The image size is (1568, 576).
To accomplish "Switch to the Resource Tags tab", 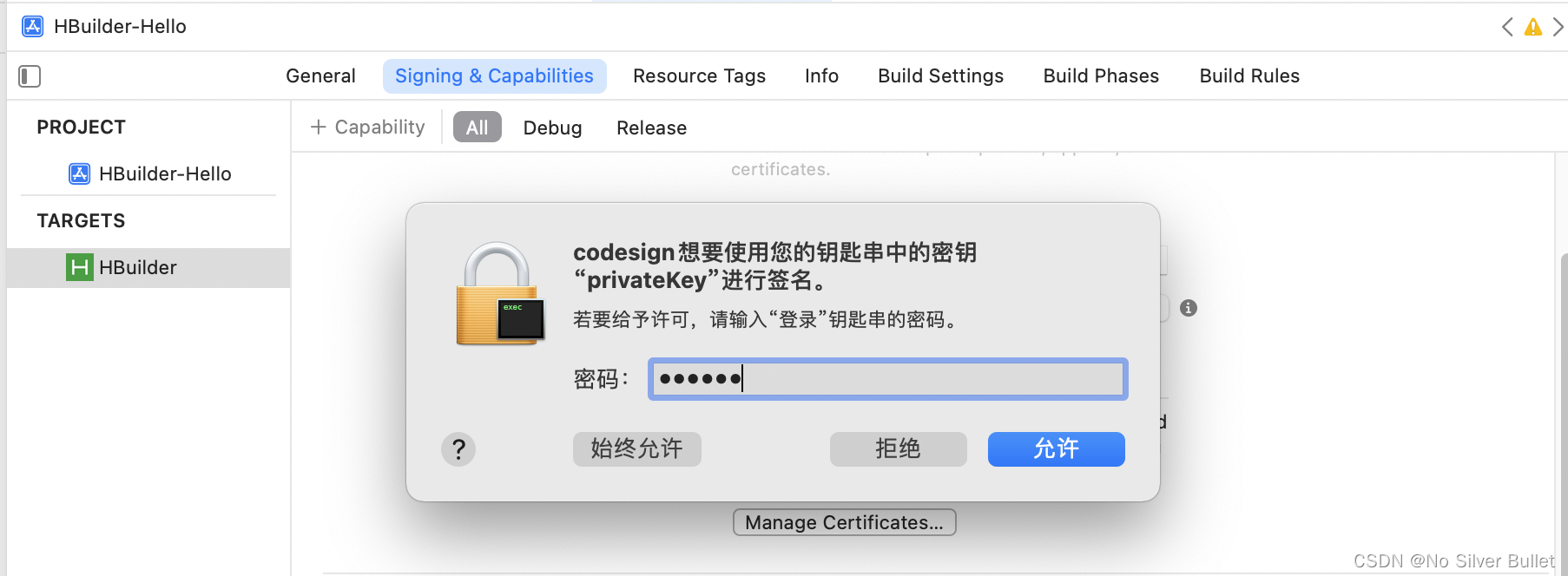I will click(x=699, y=76).
